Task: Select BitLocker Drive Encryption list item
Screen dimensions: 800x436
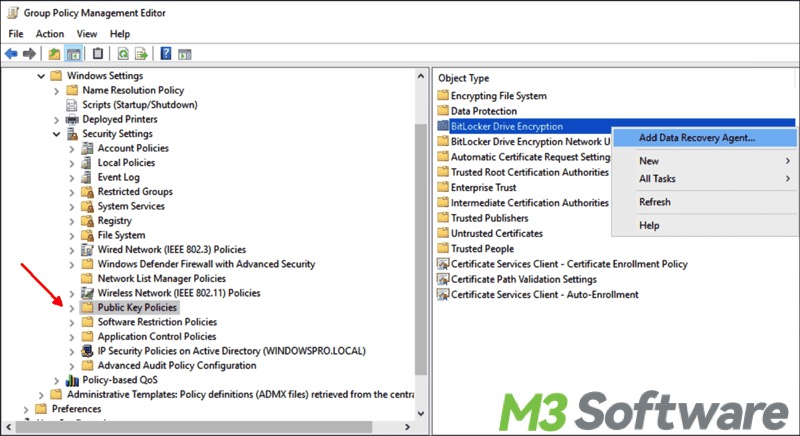Action: point(507,126)
